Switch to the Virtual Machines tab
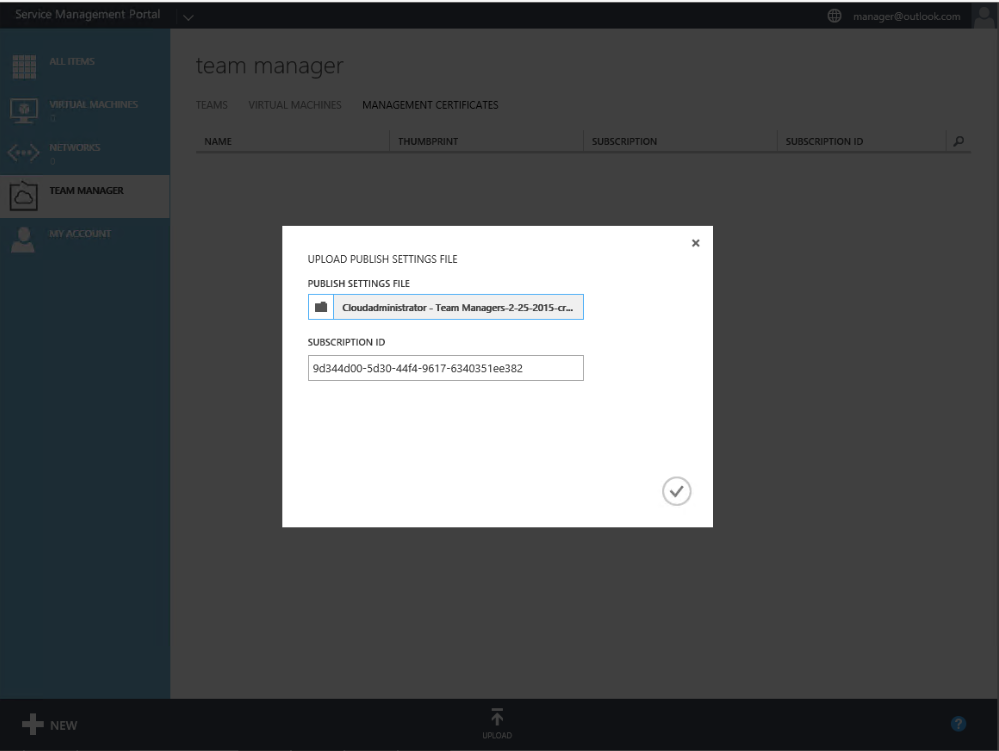999x751 pixels. pyautogui.click(x=294, y=105)
